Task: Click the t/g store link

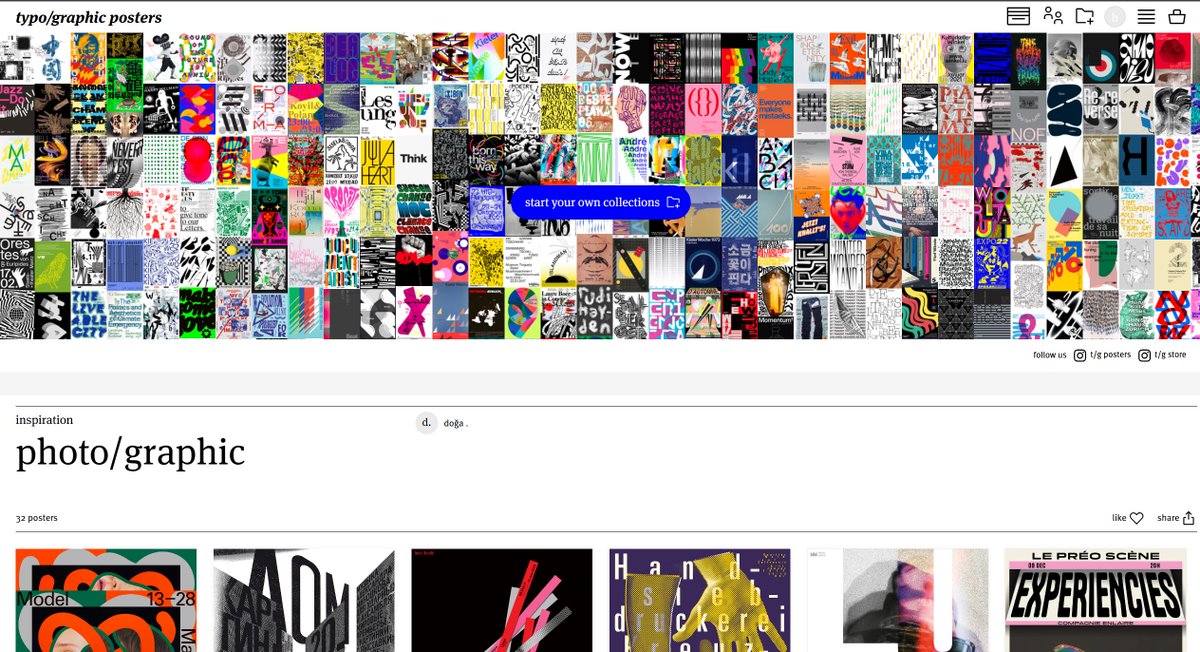Action: point(1170,355)
